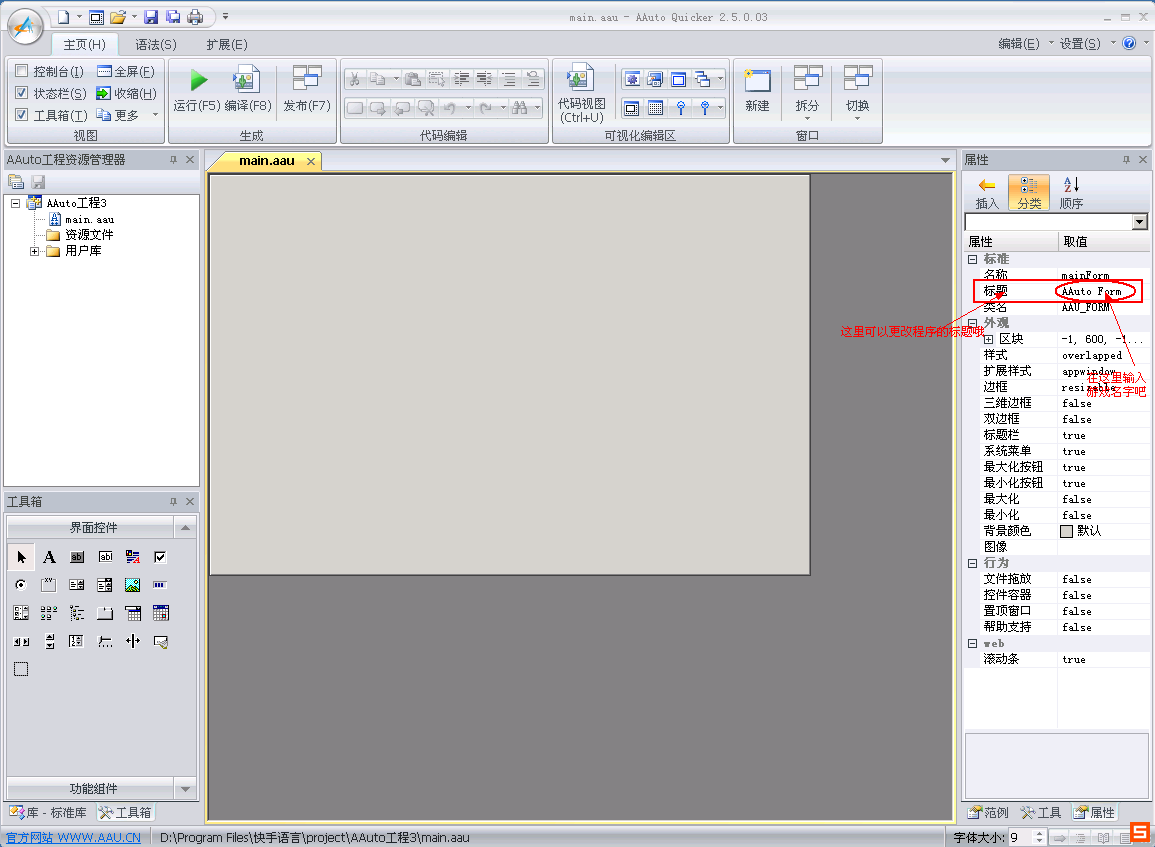1155x847 pixels.
Task: Expand the 用户库 folder node
Action: [x=35, y=251]
